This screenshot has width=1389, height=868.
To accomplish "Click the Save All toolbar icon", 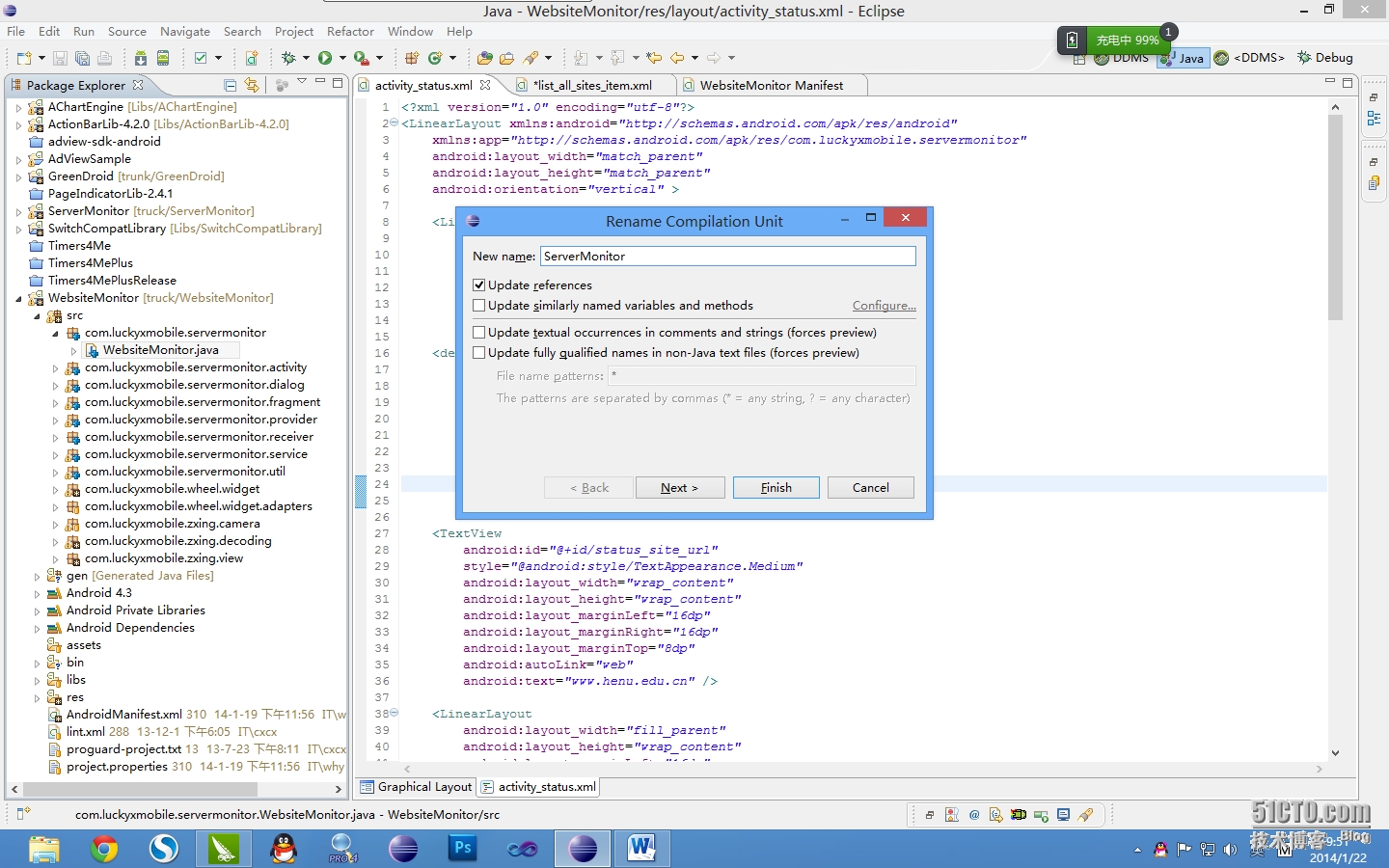I will pyautogui.click(x=82, y=58).
